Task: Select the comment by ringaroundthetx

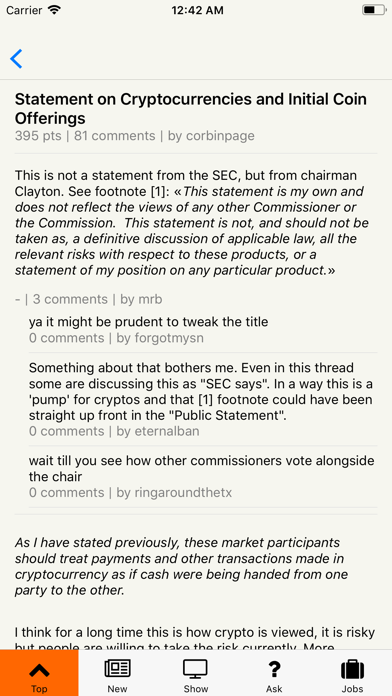Action: 202,469
